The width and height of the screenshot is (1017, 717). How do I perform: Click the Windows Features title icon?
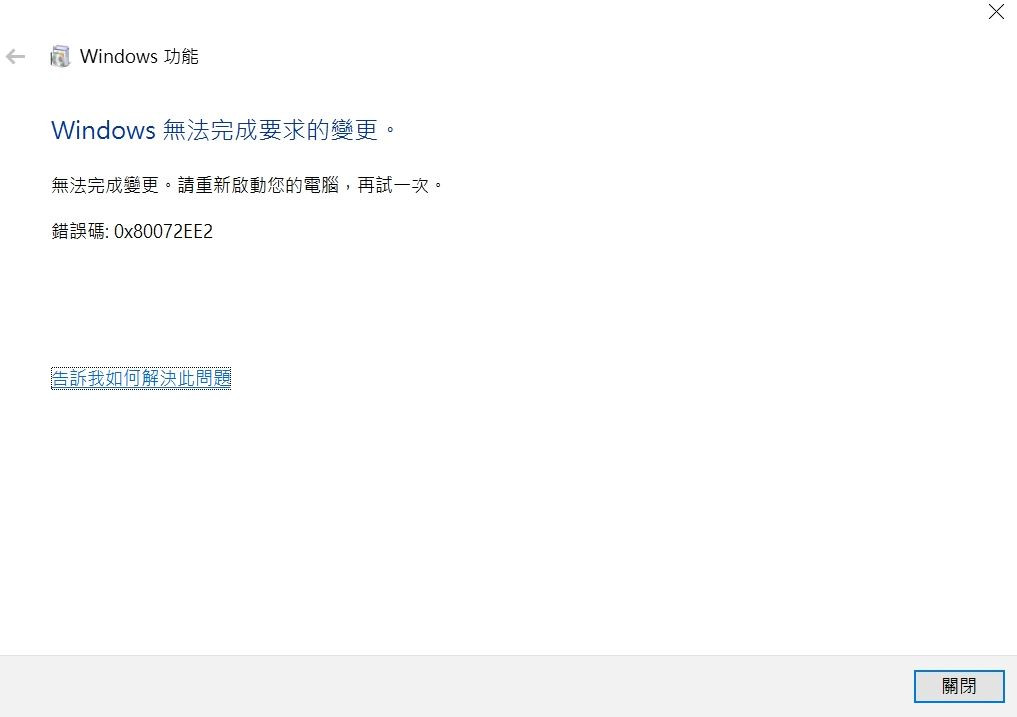click(60, 56)
